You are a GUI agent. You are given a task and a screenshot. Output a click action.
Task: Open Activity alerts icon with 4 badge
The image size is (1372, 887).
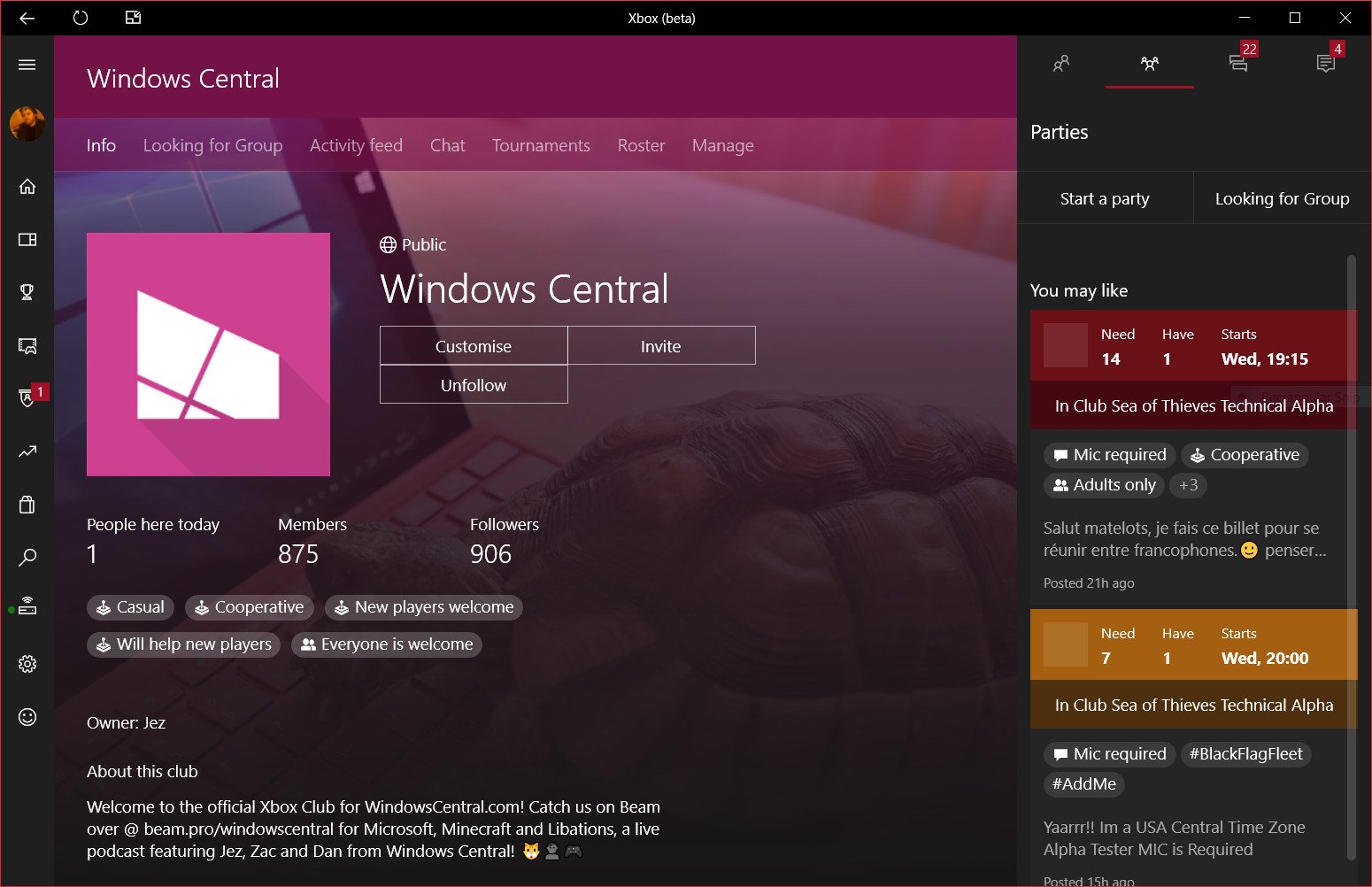pyautogui.click(x=1326, y=63)
